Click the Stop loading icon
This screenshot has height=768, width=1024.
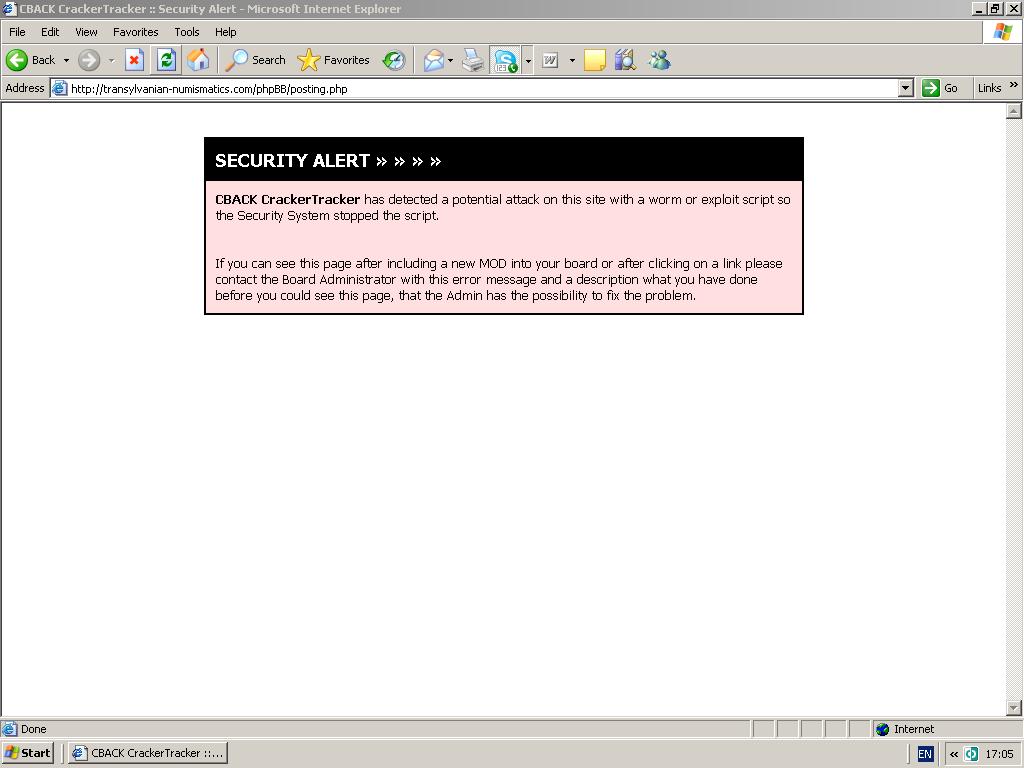click(x=134, y=60)
